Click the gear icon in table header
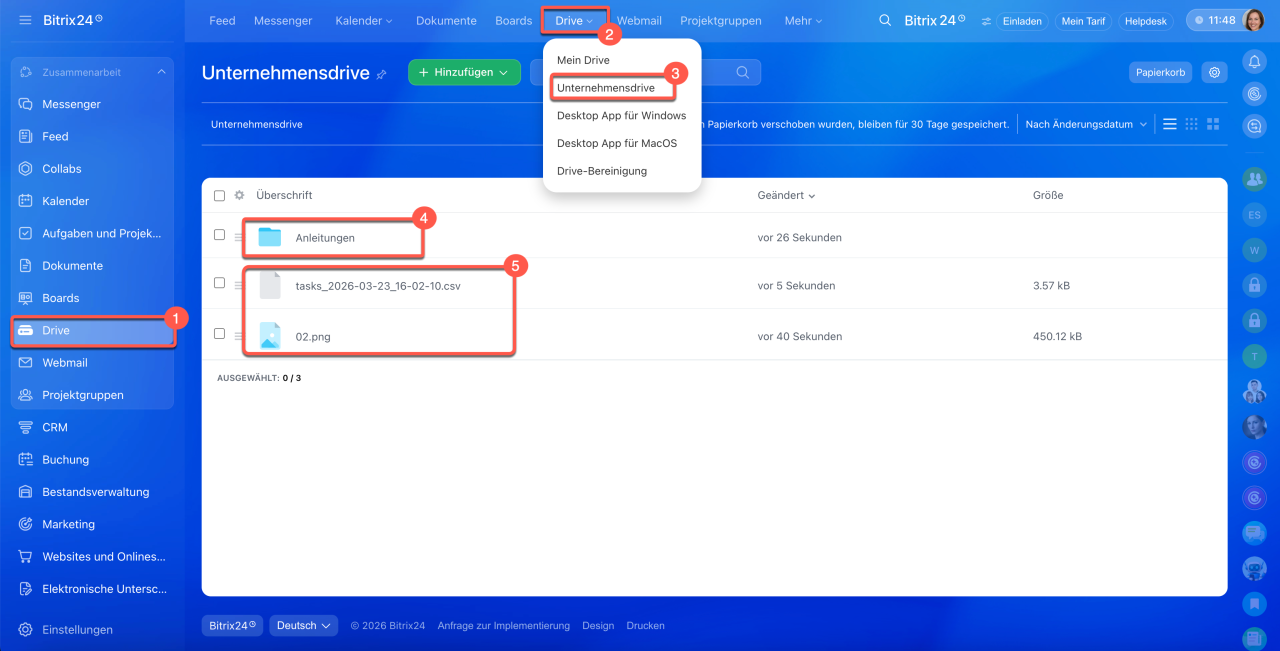The width and height of the screenshot is (1280, 651). (239, 195)
